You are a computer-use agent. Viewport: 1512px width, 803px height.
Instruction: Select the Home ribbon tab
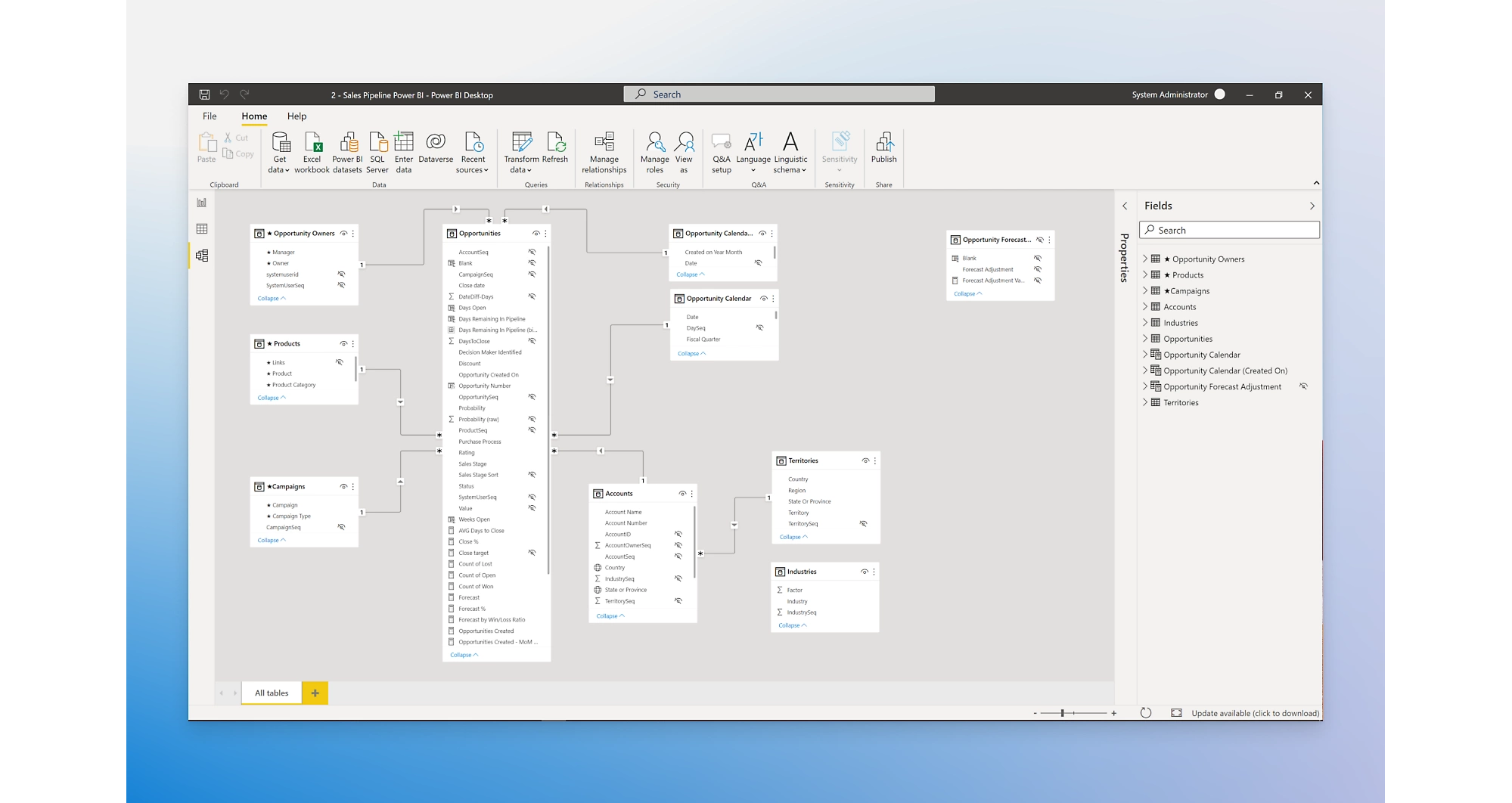click(254, 116)
